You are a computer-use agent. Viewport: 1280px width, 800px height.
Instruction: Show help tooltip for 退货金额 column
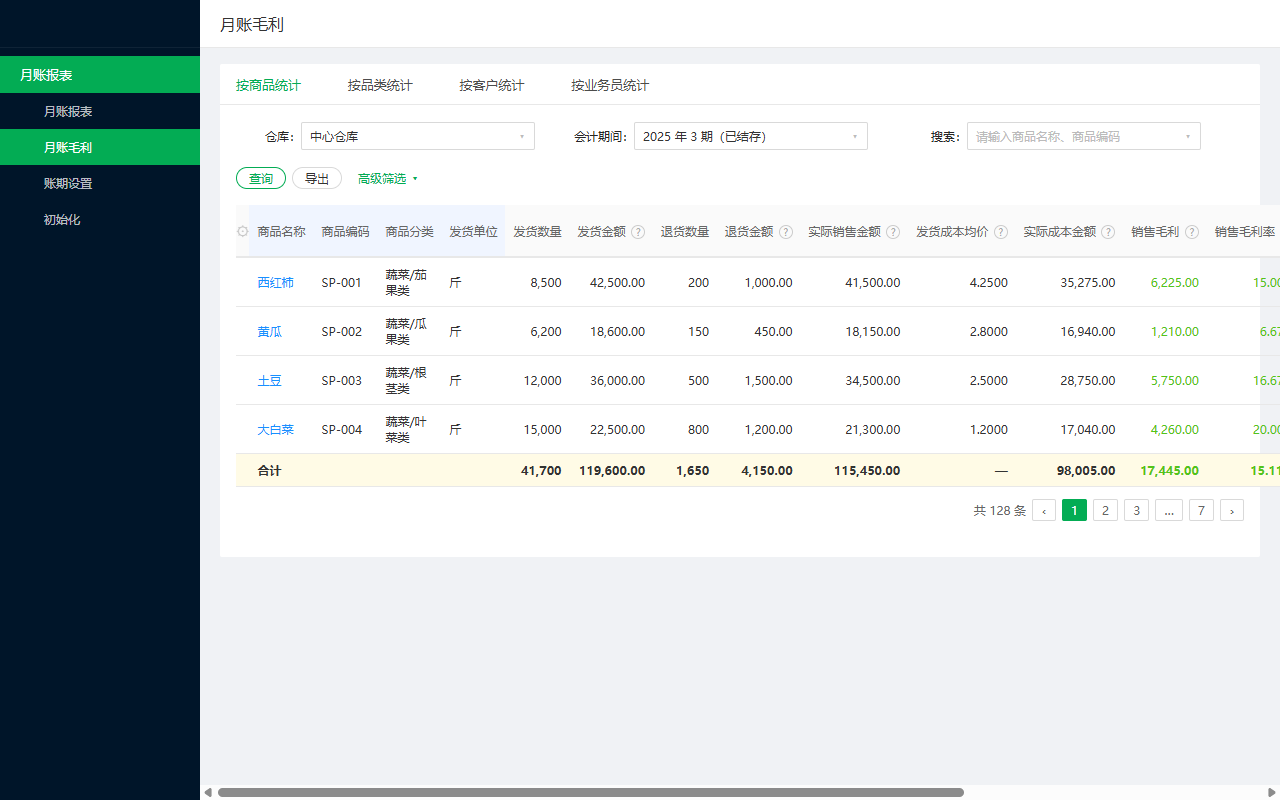pyautogui.click(x=786, y=232)
